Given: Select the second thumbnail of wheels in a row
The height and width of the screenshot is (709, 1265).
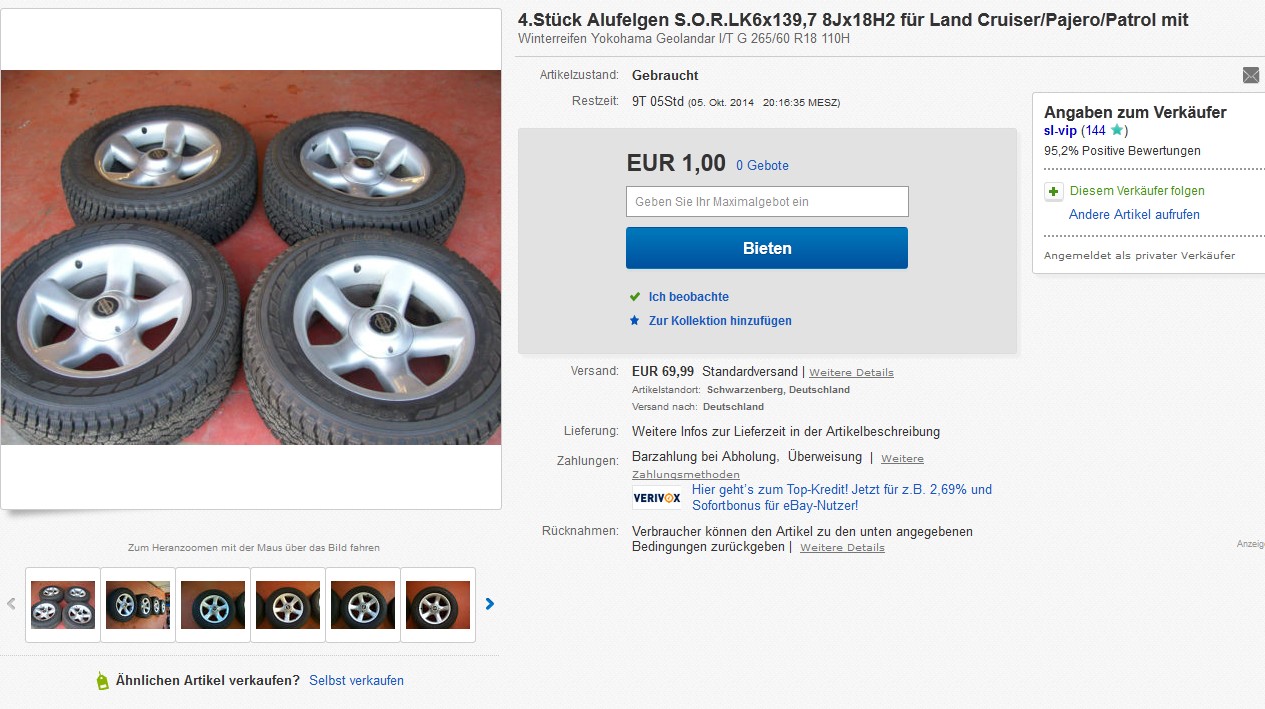Looking at the screenshot, I should pos(138,604).
